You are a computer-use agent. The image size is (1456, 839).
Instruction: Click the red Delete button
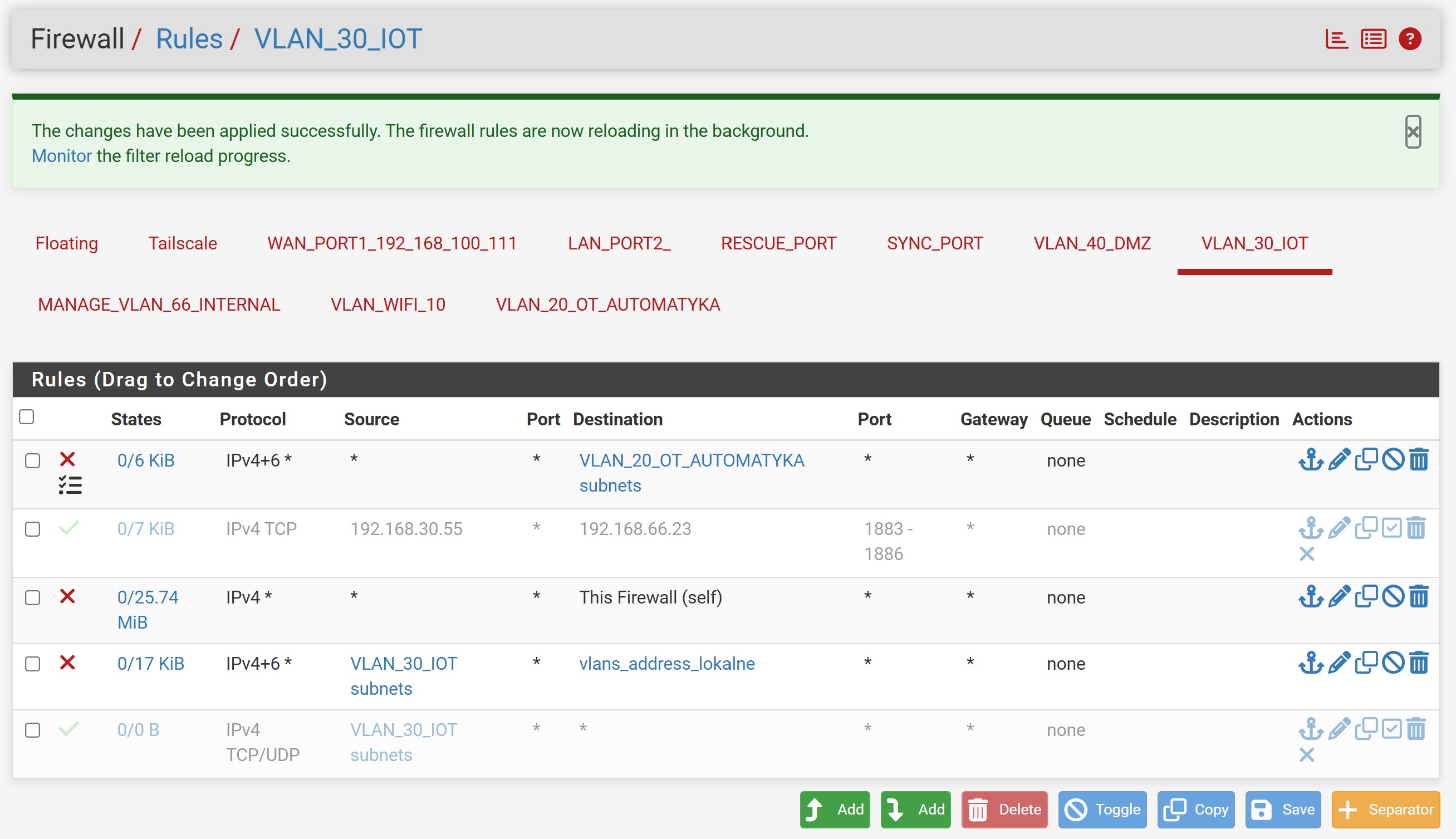click(x=1004, y=809)
